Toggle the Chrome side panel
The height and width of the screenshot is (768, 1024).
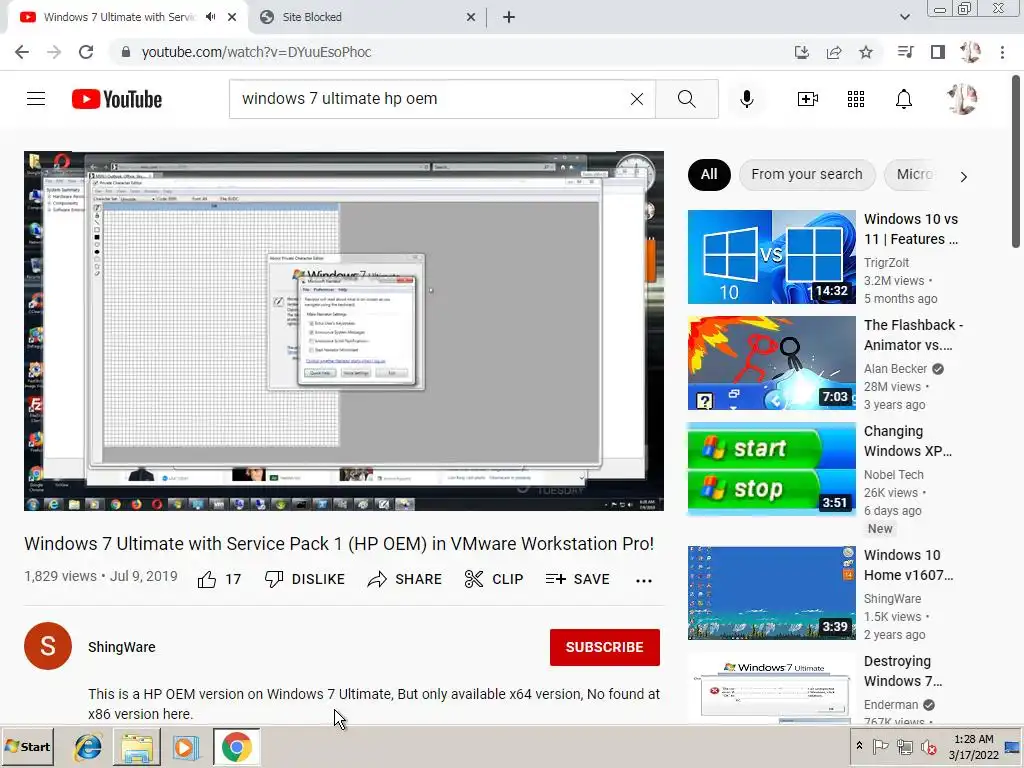[x=938, y=52]
